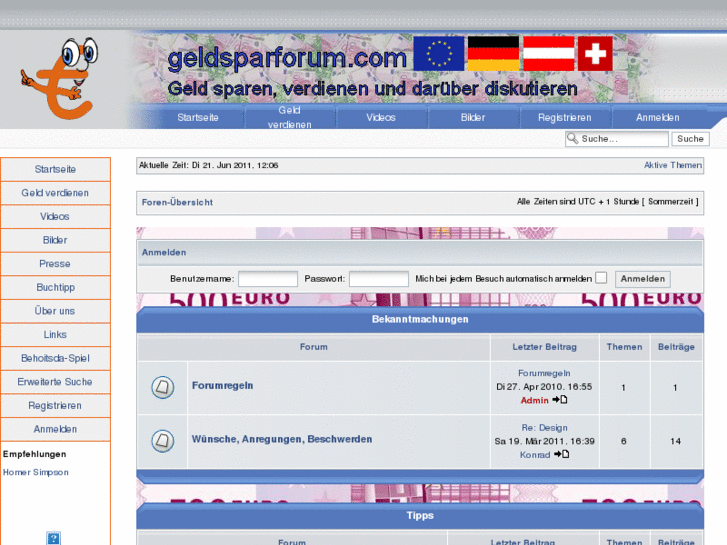Image resolution: width=727 pixels, height=545 pixels.
Task: Open Geld verdienen in top navigation bar
Action: (289, 117)
